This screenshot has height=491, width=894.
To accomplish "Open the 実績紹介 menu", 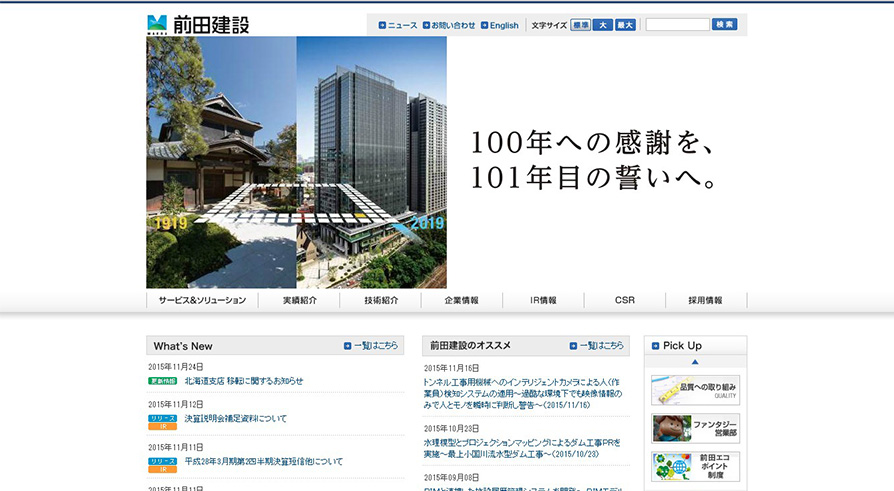I will pos(299,300).
